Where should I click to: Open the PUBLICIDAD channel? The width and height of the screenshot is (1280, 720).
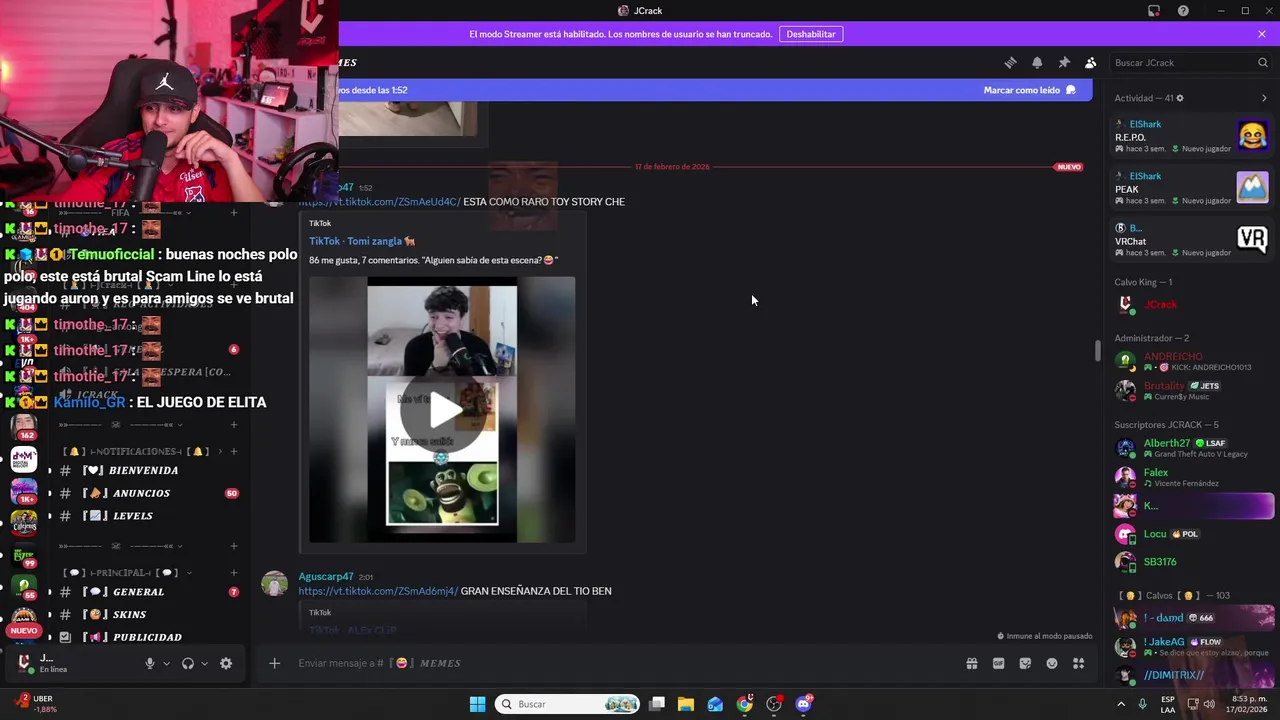(x=148, y=637)
